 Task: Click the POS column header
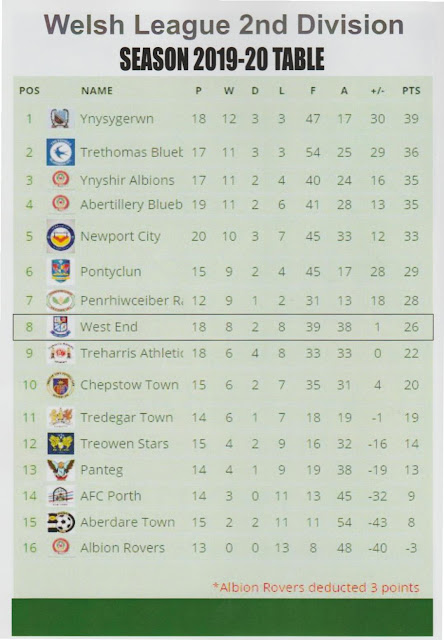29,91
